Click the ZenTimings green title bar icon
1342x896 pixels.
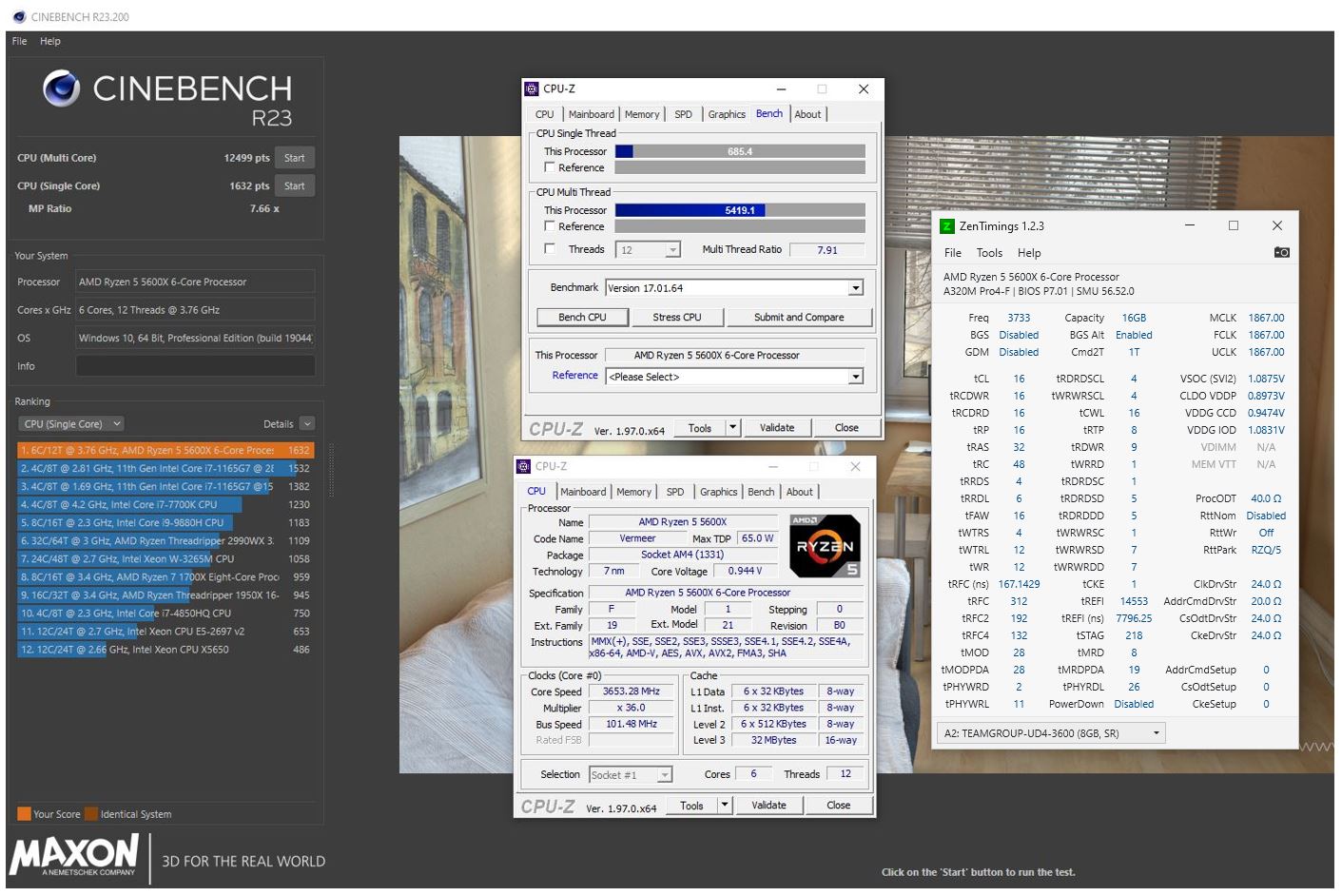(x=946, y=225)
